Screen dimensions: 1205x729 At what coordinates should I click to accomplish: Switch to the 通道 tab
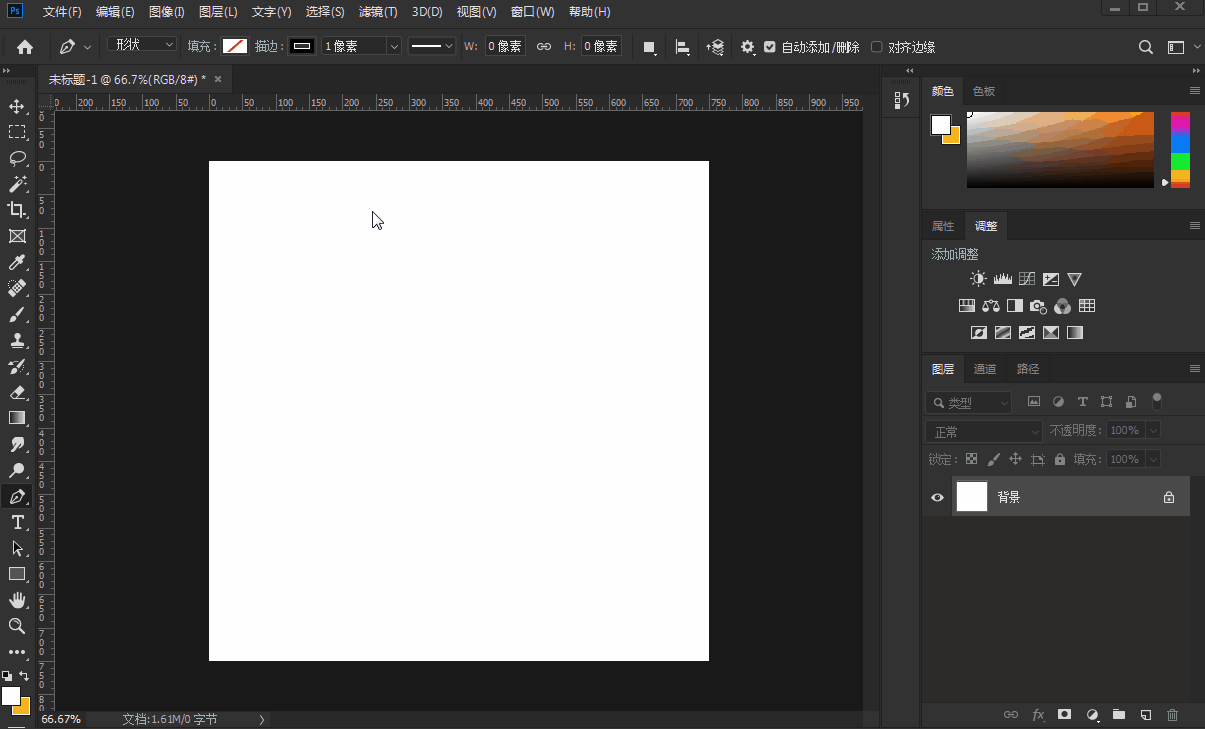985,369
